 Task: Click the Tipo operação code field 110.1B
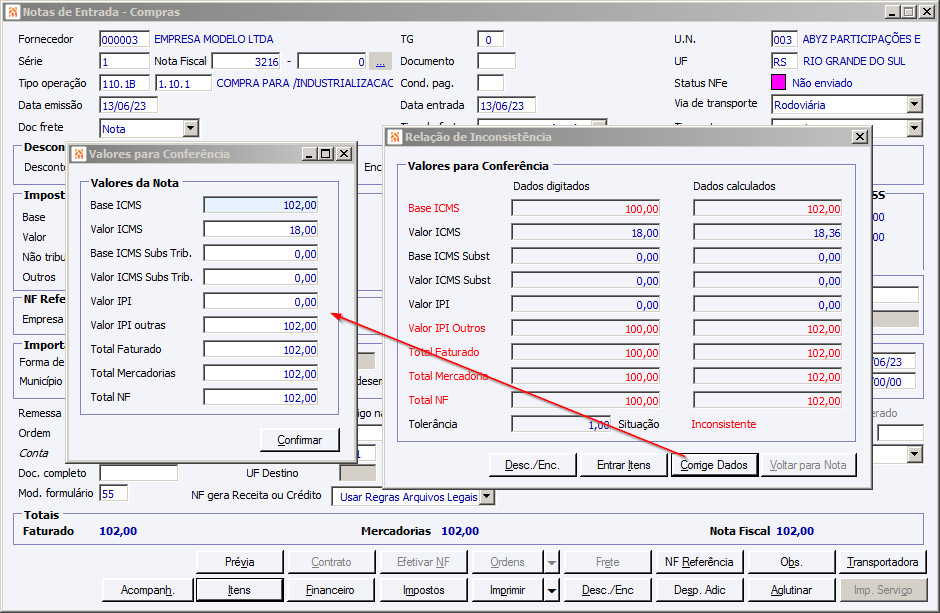[126, 83]
